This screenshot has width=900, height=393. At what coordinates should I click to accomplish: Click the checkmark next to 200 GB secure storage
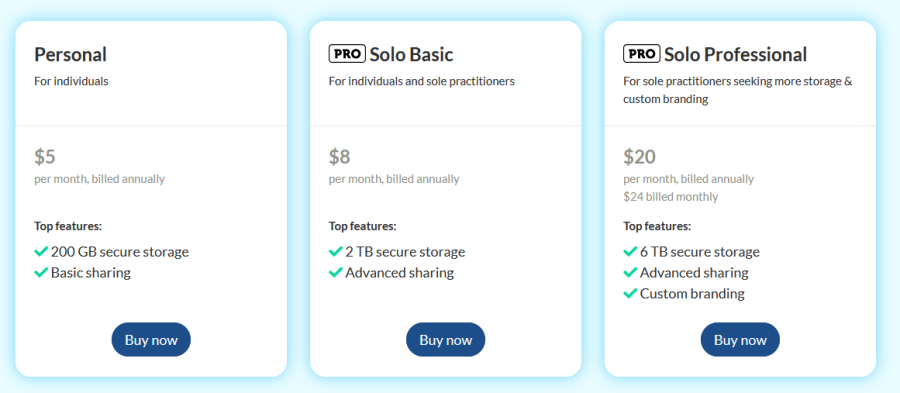click(x=41, y=251)
